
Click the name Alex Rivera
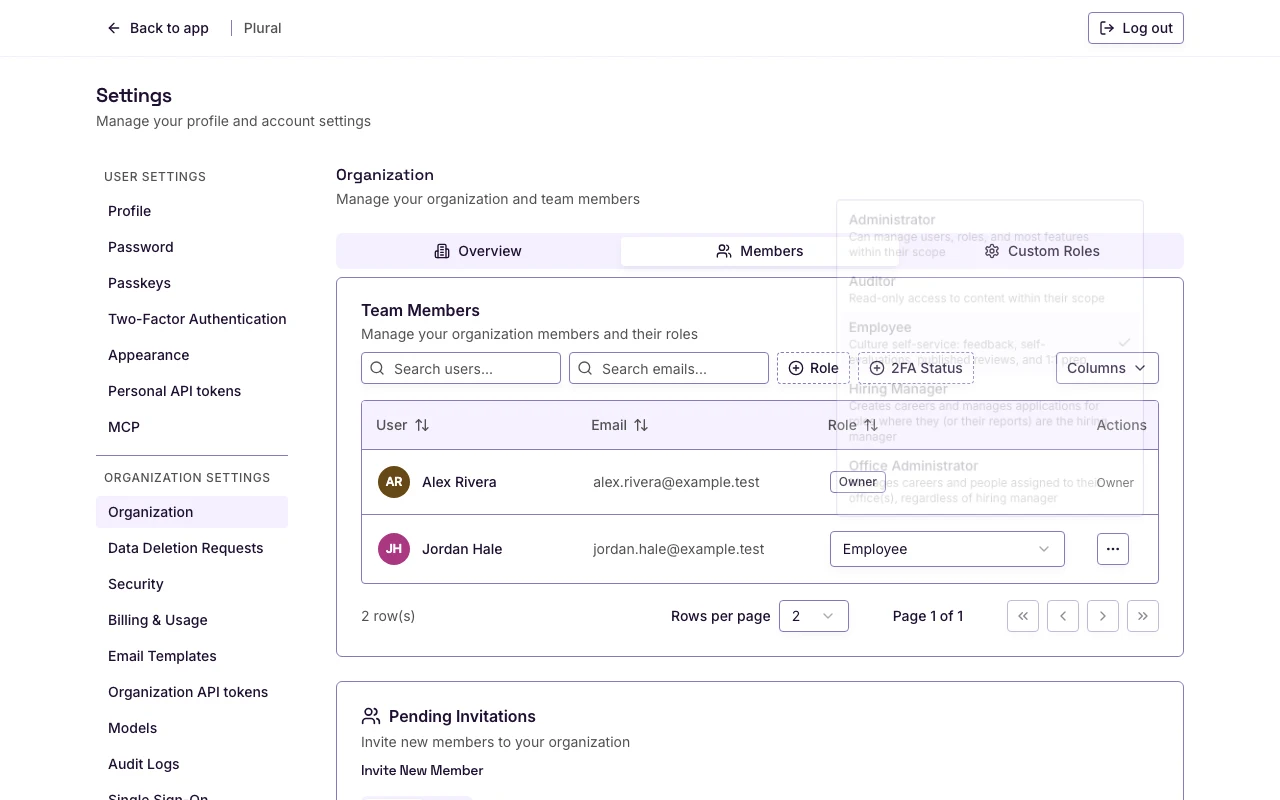[459, 482]
